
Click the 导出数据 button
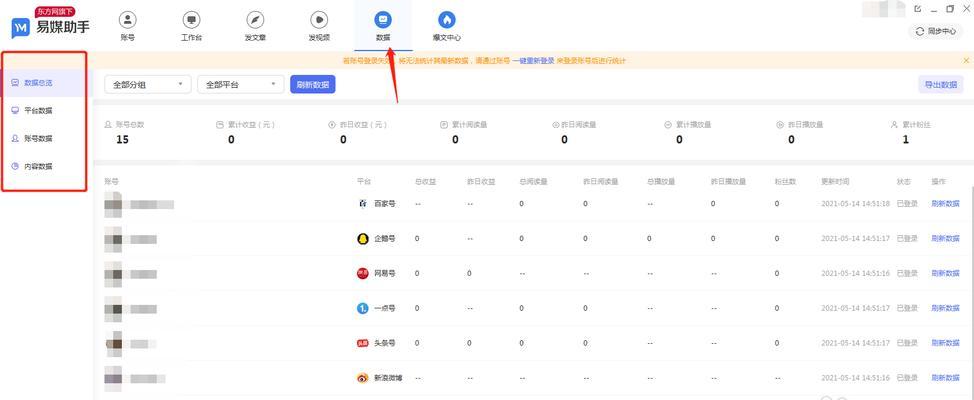[940, 85]
